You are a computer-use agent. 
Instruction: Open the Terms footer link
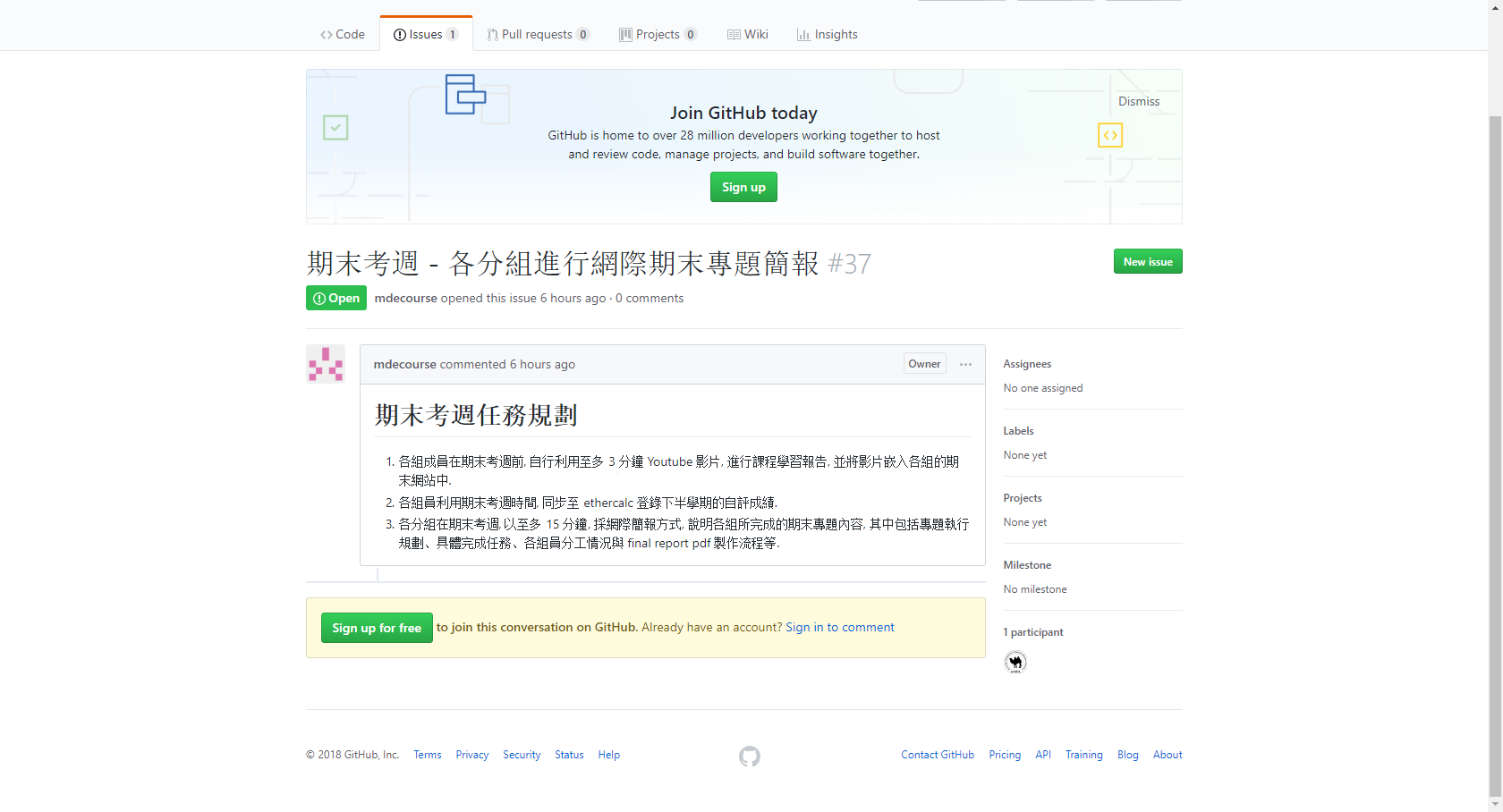[x=428, y=755]
